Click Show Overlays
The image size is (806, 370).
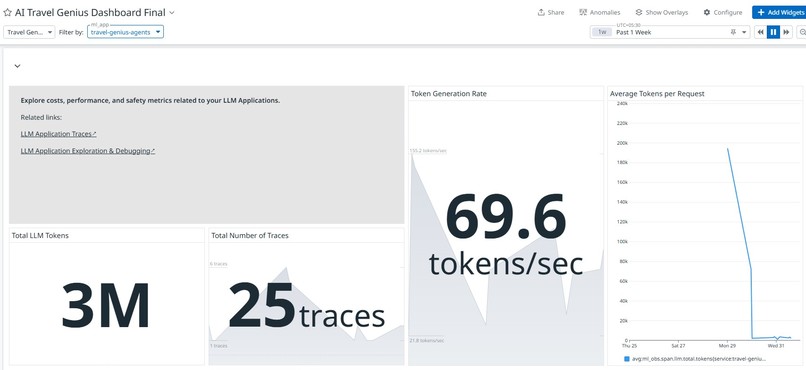tap(662, 12)
